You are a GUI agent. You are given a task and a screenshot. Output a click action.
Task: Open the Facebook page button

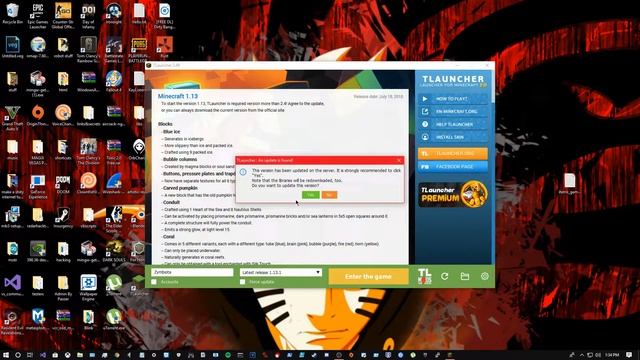tap(453, 167)
